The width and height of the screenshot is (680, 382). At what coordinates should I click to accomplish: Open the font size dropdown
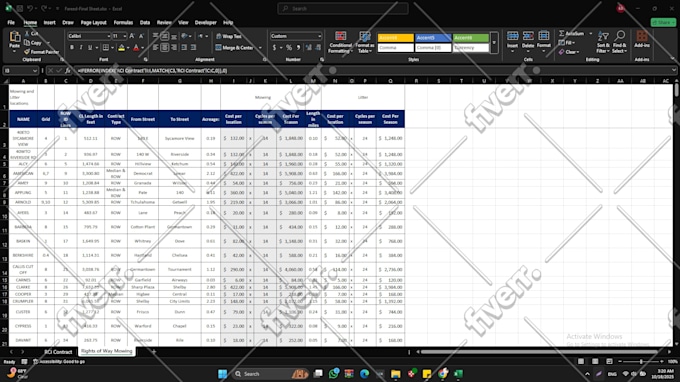[x=124, y=36]
